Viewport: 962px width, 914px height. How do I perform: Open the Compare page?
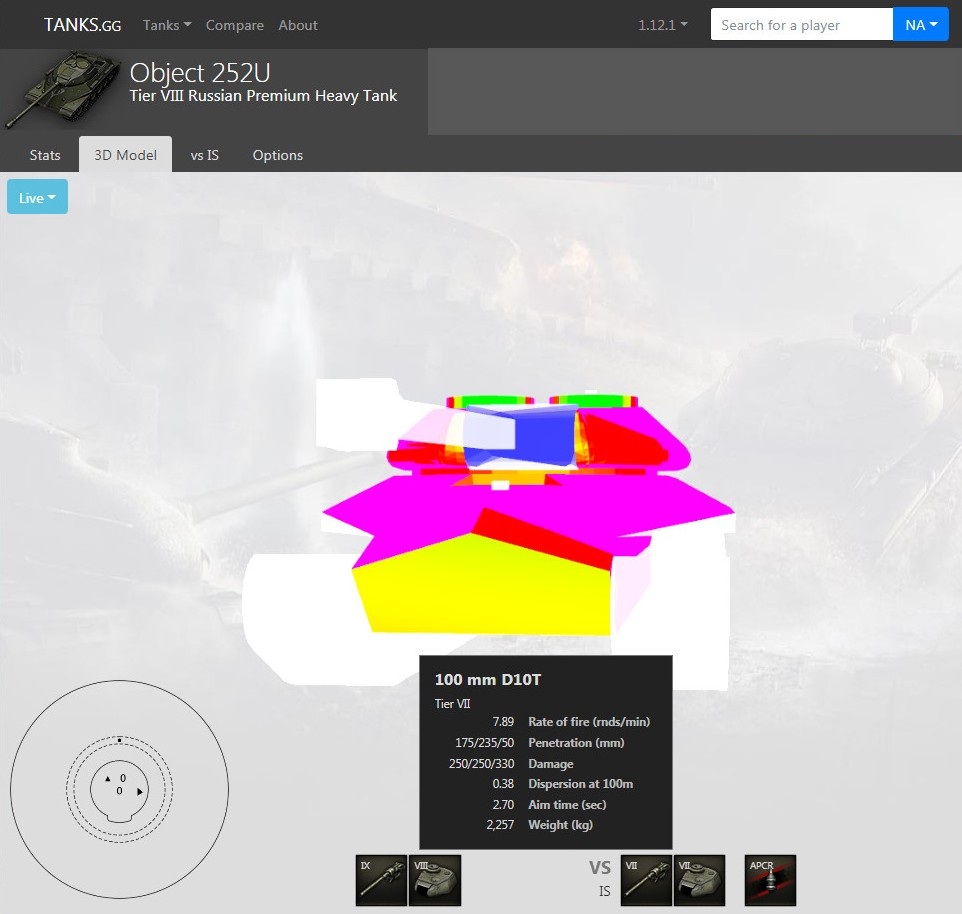click(234, 25)
